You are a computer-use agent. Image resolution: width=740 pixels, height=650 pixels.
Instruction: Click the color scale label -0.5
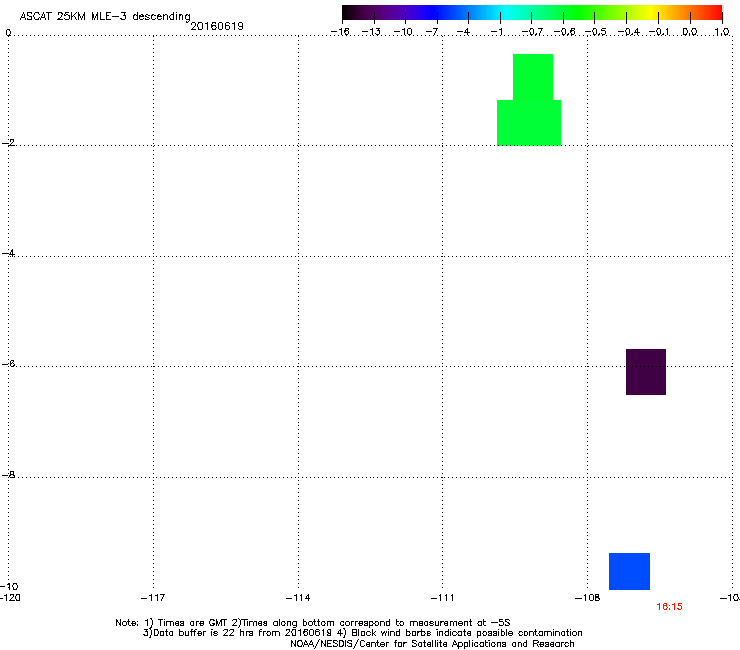[x=596, y=32]
